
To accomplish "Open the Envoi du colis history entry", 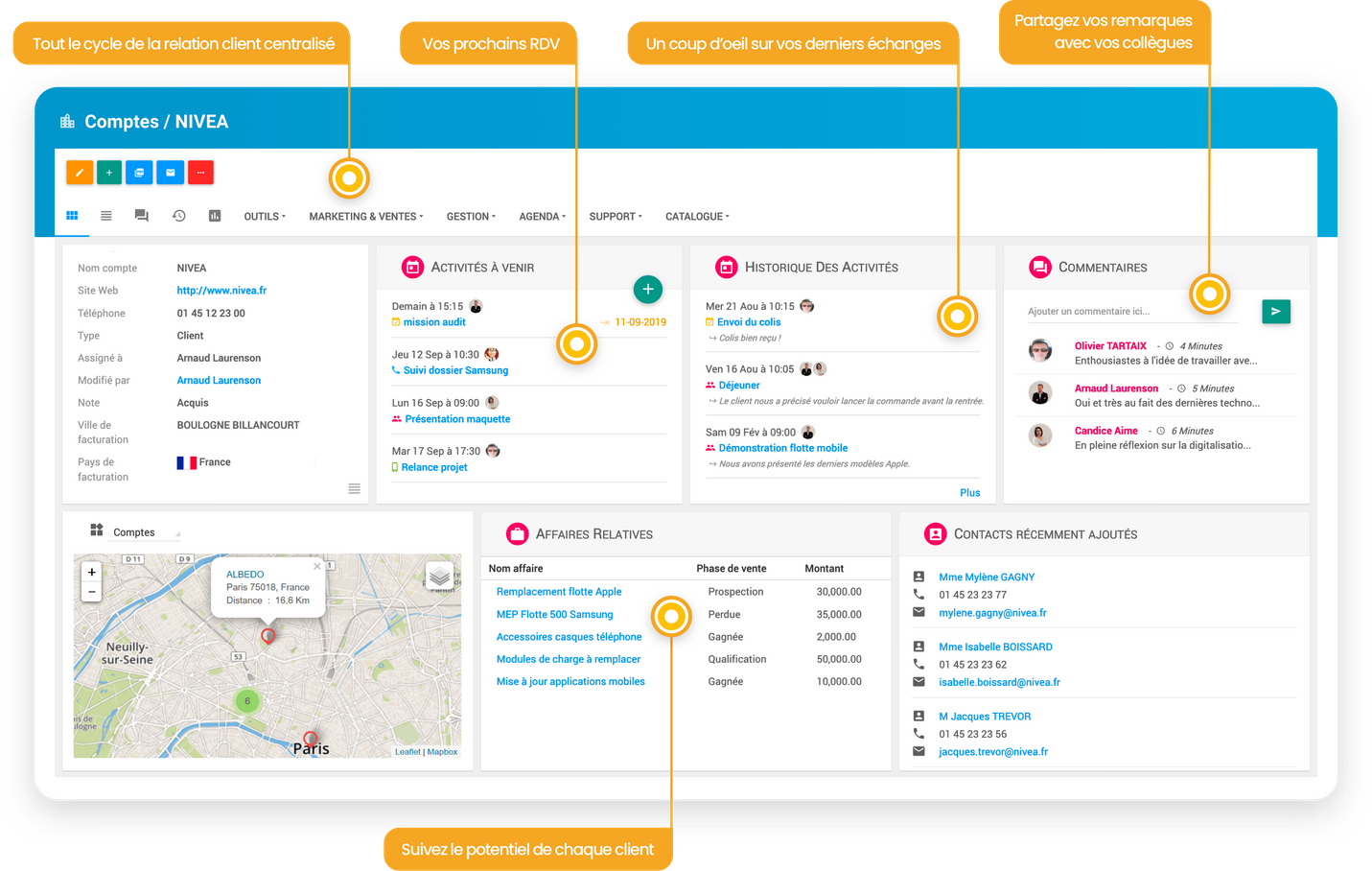I will (x=749, y=322).
